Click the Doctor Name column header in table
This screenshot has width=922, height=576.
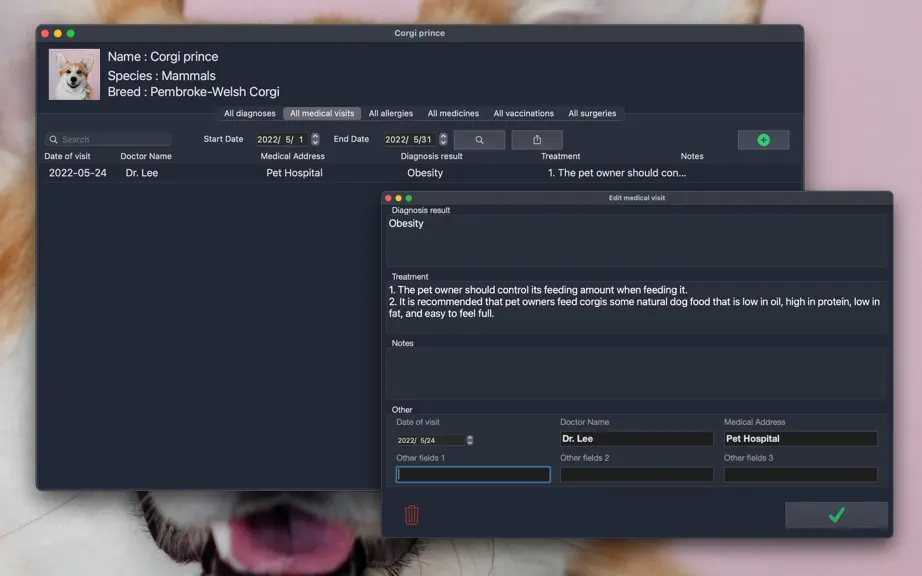[146, 156]
